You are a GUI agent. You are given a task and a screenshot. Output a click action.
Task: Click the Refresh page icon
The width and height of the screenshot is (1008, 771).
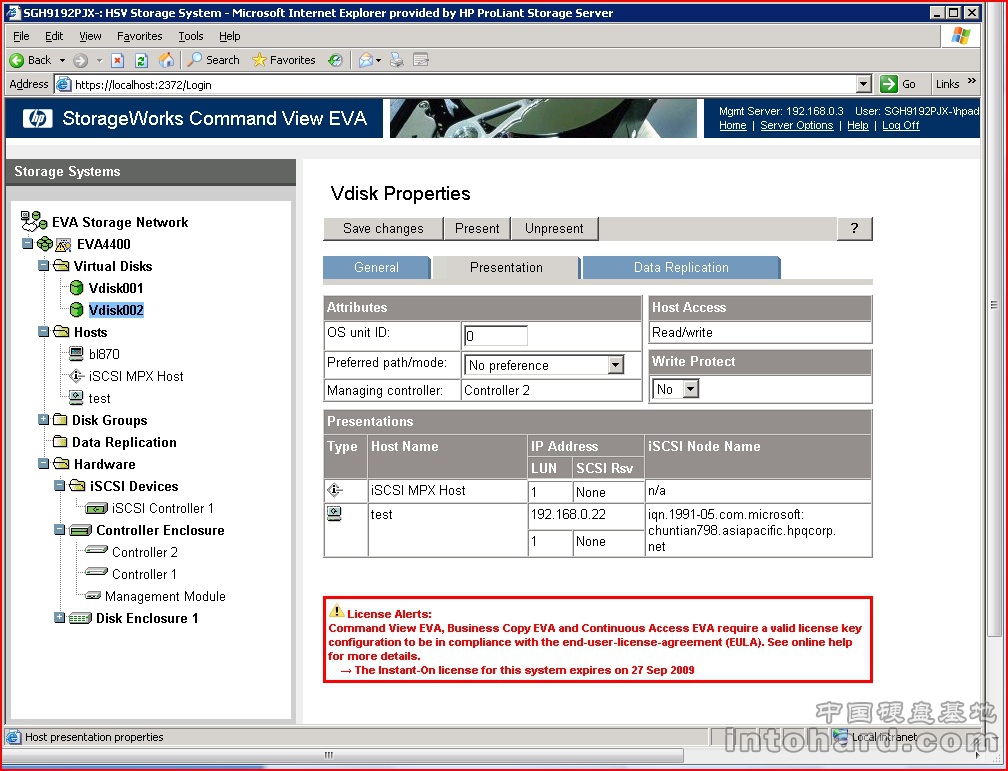click(x=141, y=60)
